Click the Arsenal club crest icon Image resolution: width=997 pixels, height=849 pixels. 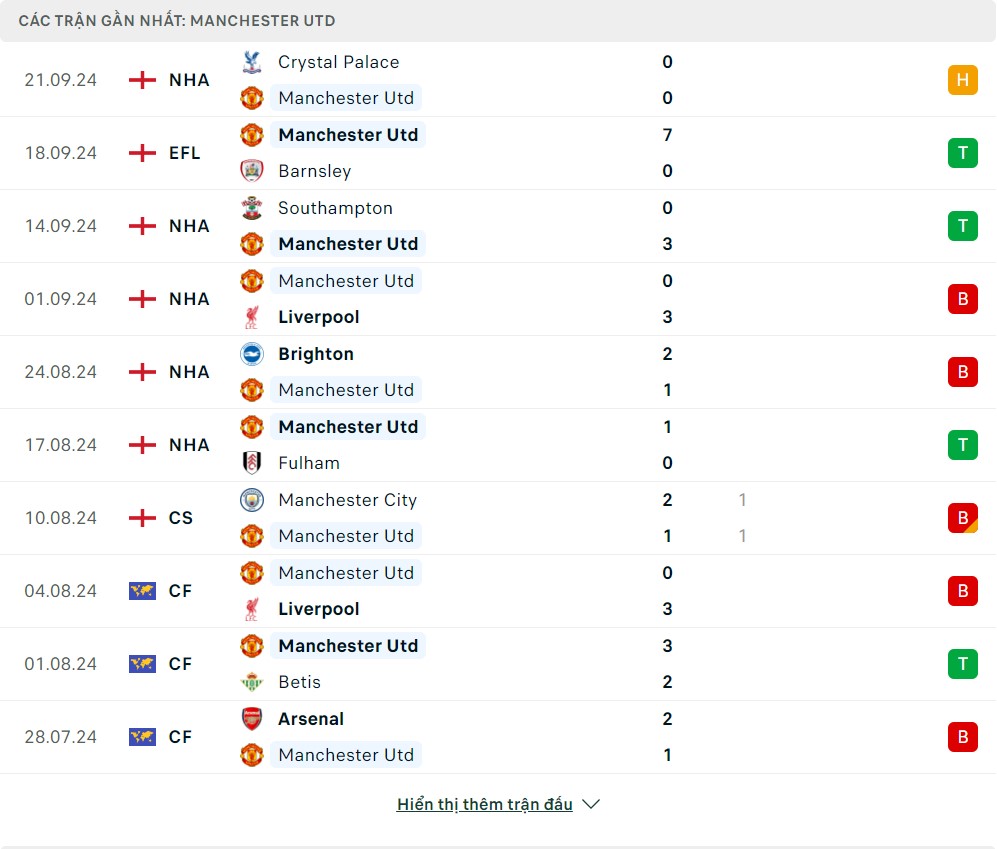pos(252,719)
